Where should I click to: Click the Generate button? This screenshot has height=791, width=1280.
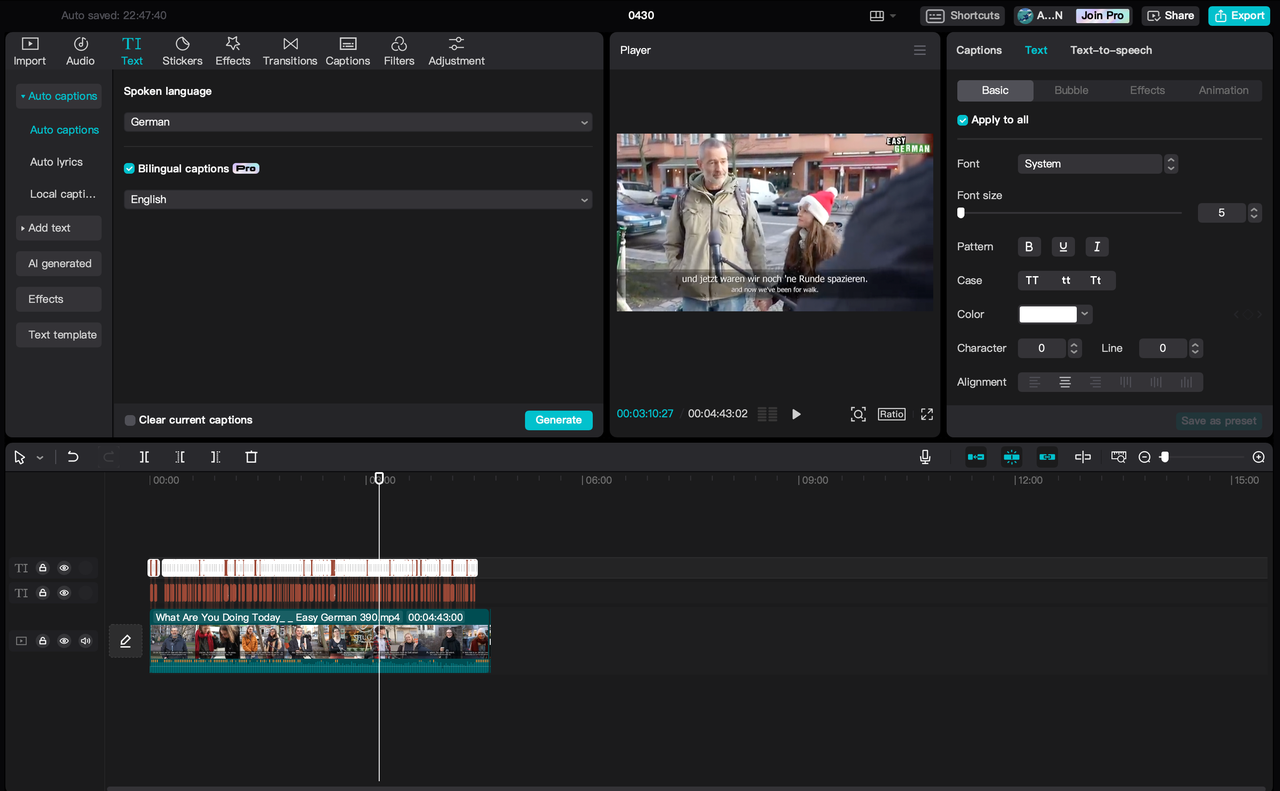point(558,420)
